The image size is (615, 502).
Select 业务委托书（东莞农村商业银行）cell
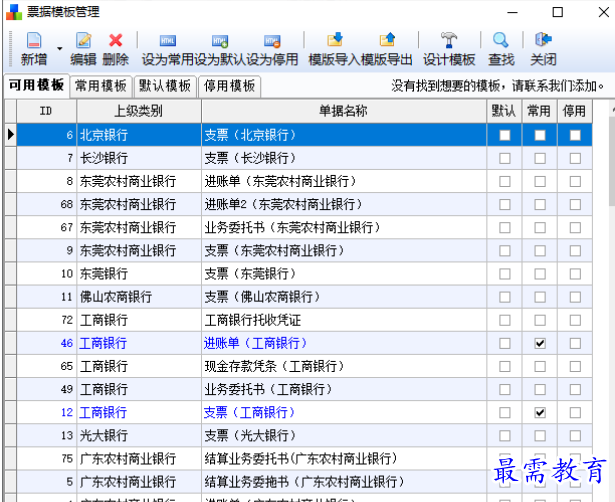coord(344,227)
